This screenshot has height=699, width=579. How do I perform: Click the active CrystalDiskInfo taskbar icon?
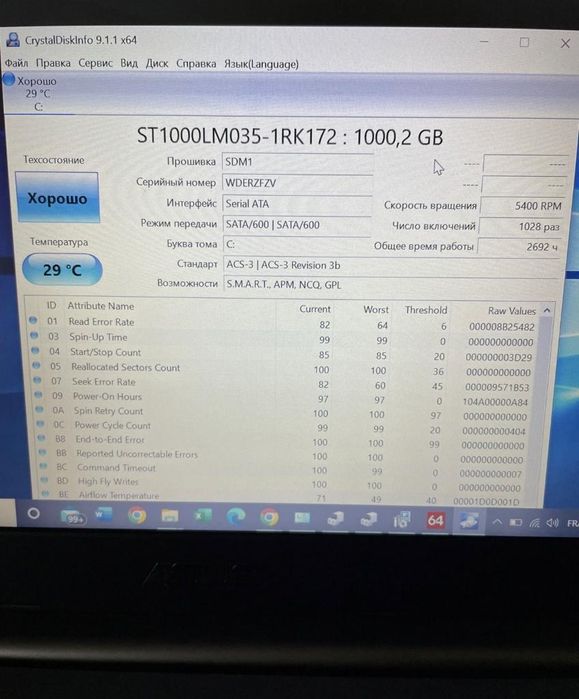468,521
